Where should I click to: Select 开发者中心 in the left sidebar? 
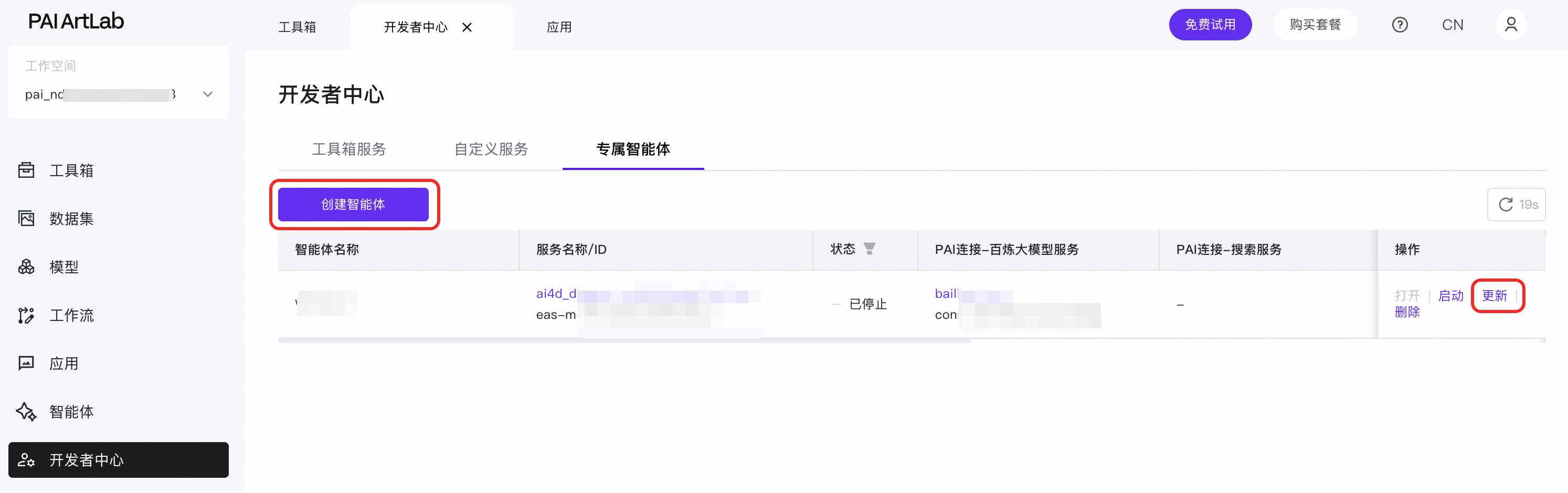pos(119,460)
